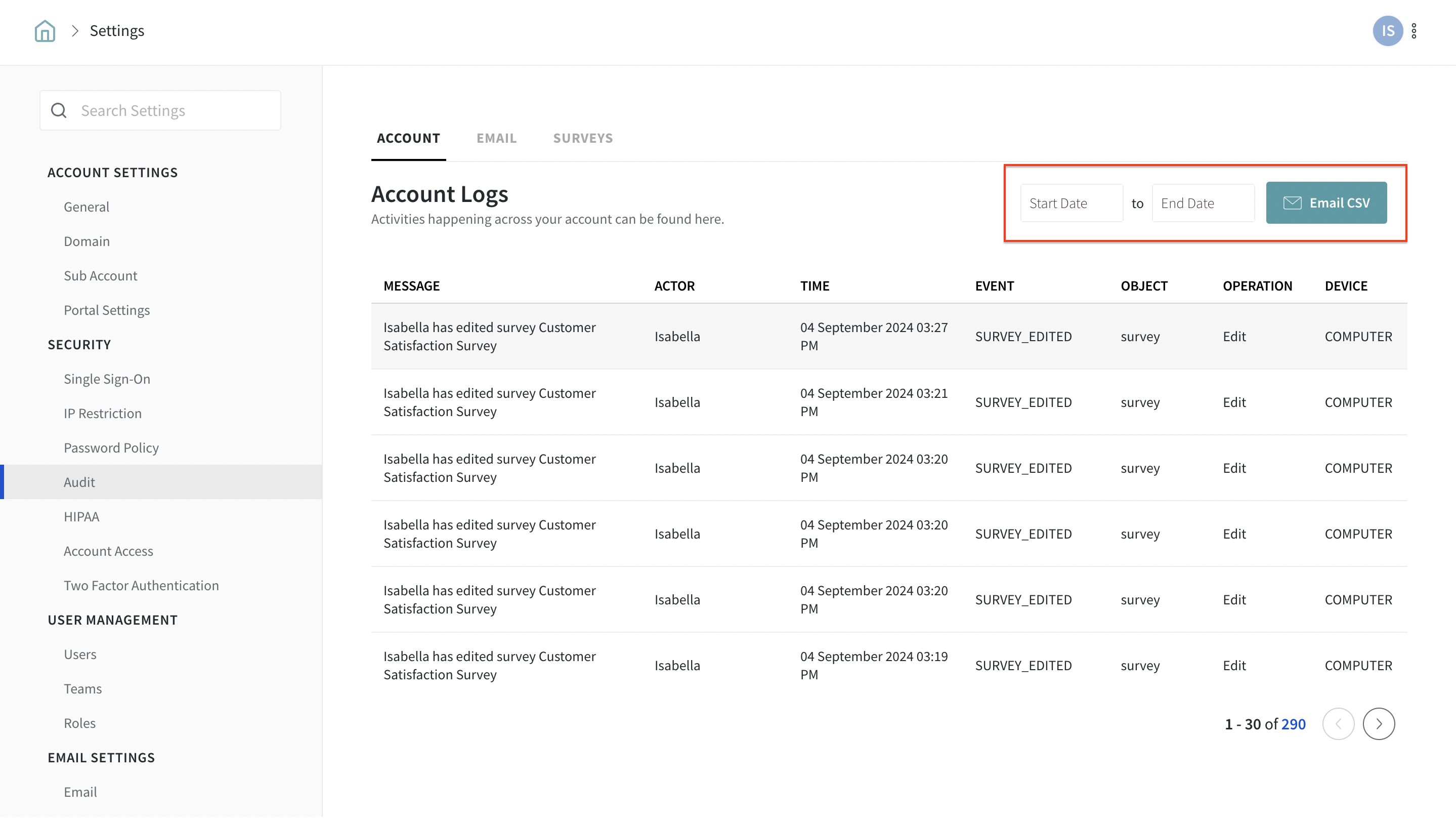Switch to the SURVEYS logs tab
This screenshot has height=819, width=1456.
pyautogui.click(x=583, y=138)
